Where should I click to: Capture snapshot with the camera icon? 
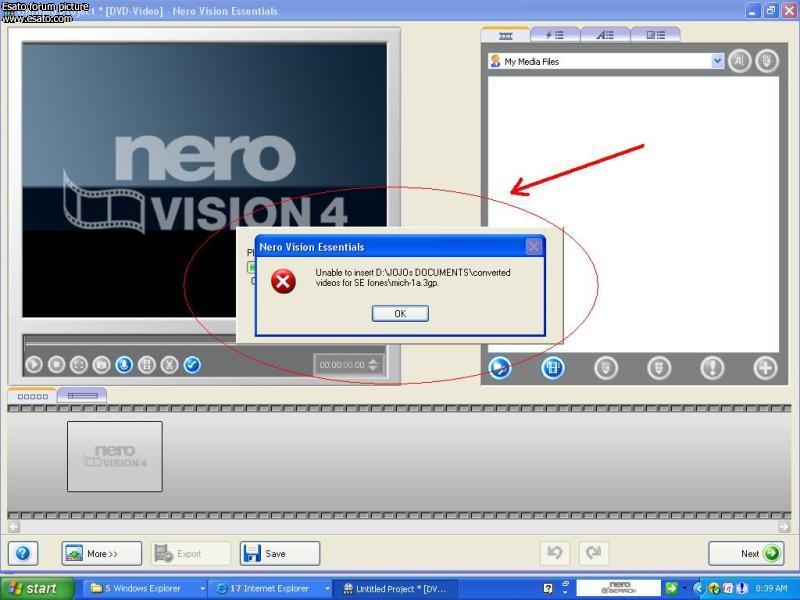101,365
